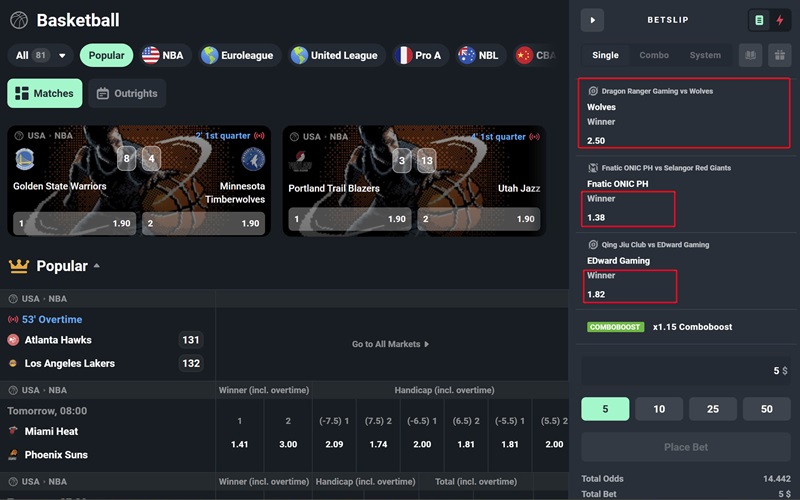This screenshot has height=500, width=800.
Task: Choose the 25 quick stake amount
Action: (712, 409)
